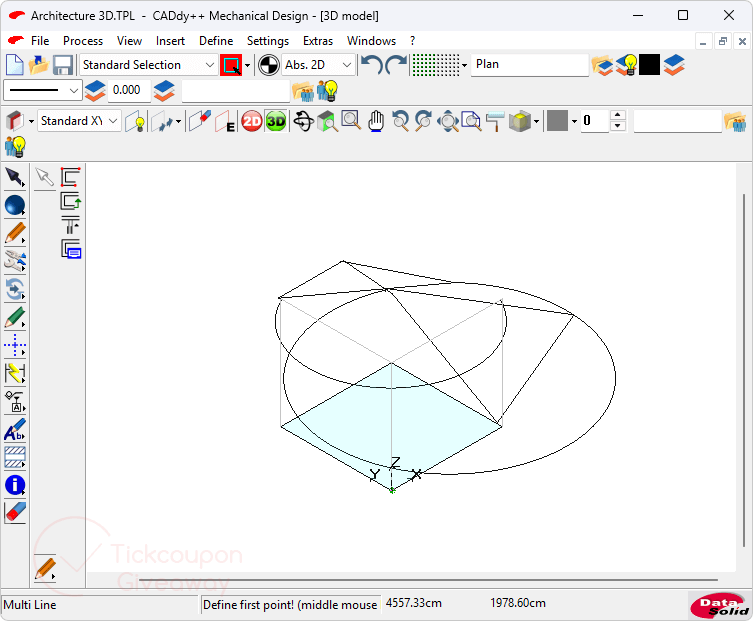This screenshot has width=753, height=621.
Task: Click the green dotted grid icon
Action: pos(436,65)
